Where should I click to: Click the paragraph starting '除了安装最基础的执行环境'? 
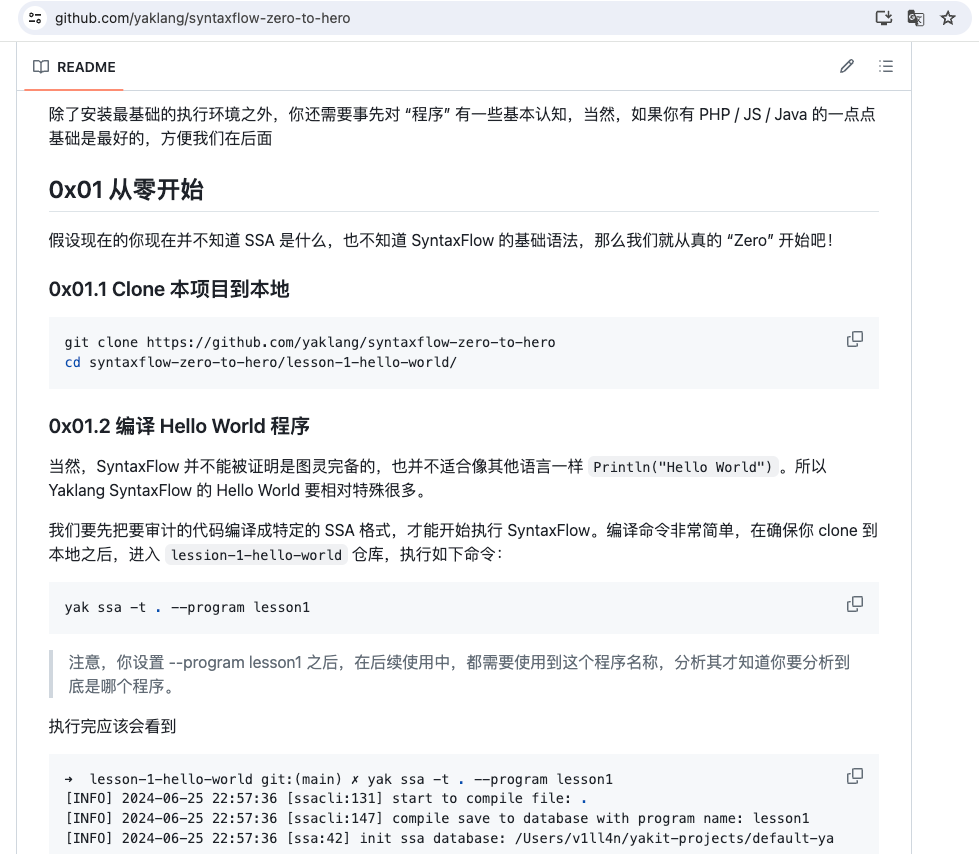[462, 126]
